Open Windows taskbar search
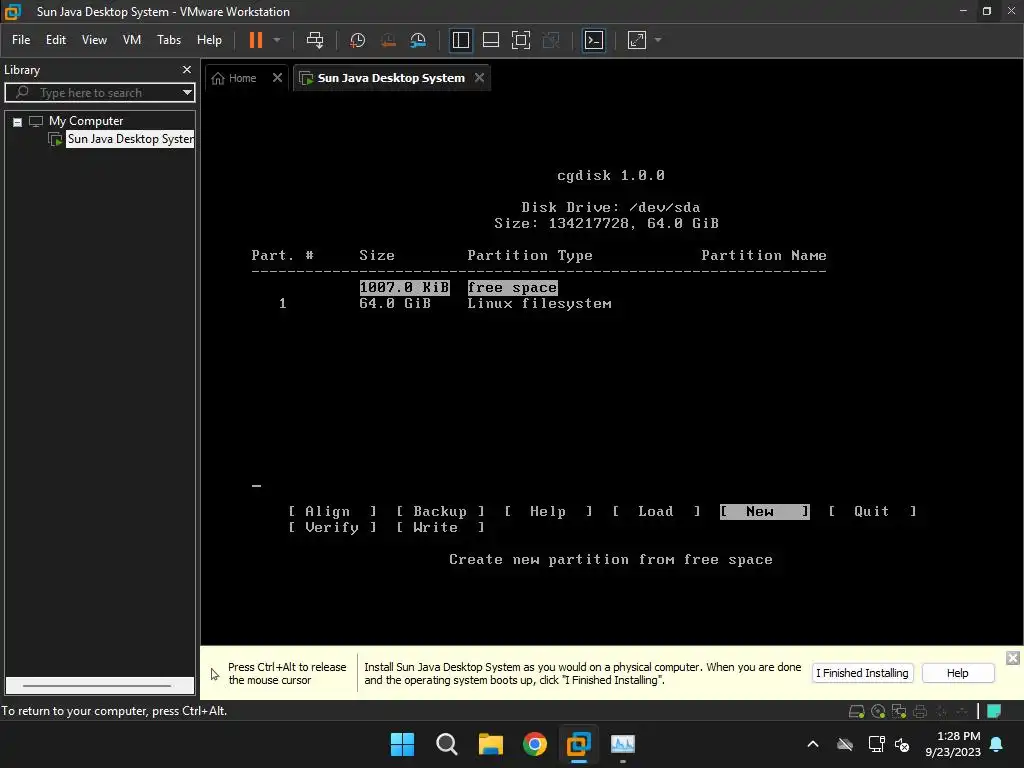The height and width of the screenshot is (768, 1024). click(x=447, y=744)
